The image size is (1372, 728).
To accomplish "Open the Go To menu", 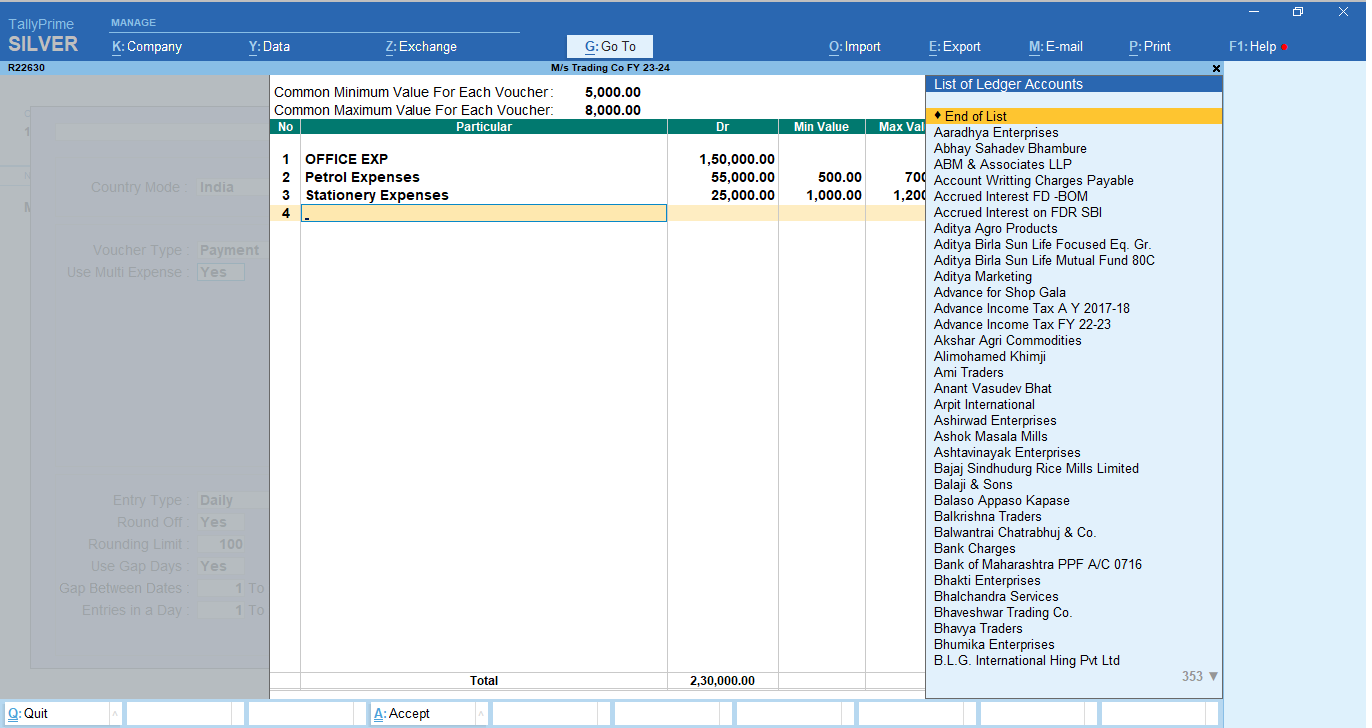I will pos(610,46).
